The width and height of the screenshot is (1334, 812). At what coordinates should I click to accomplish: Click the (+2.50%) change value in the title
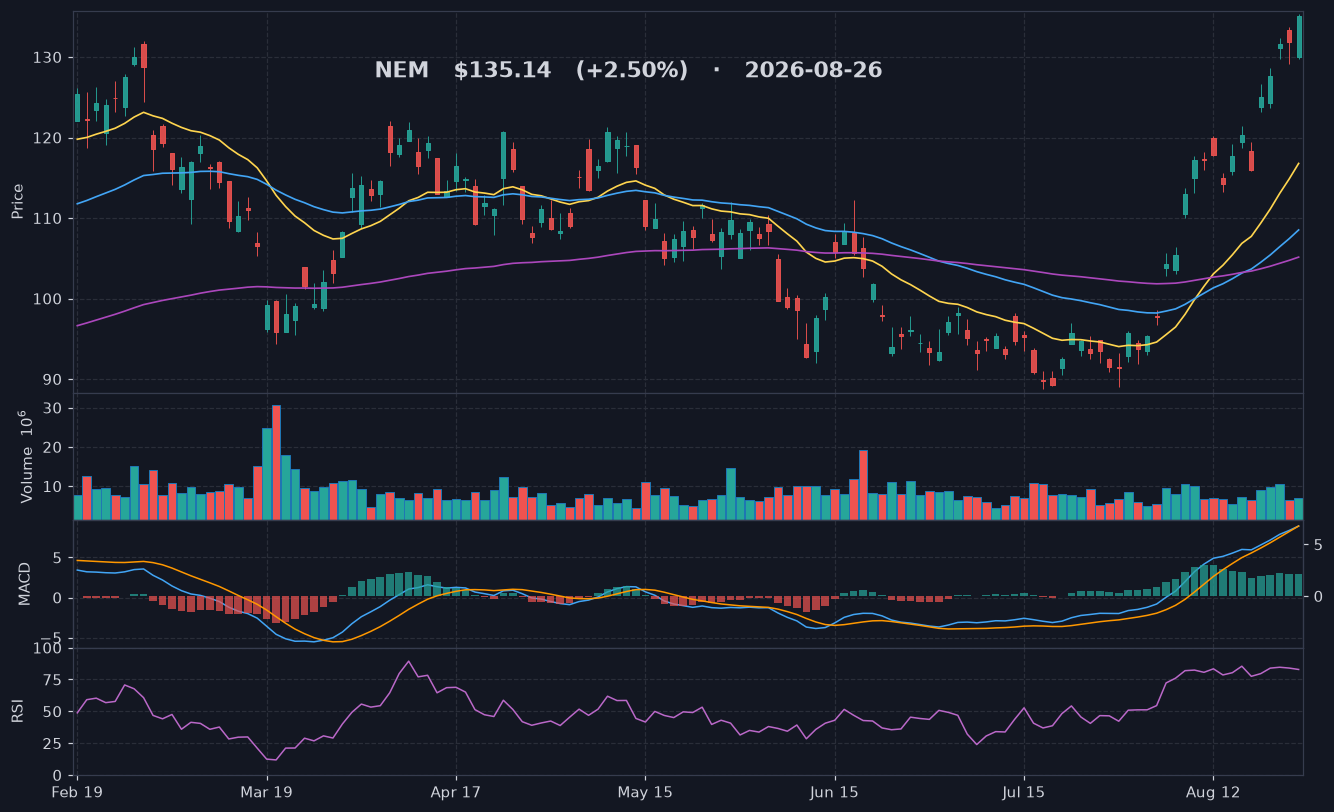[631, 71]
